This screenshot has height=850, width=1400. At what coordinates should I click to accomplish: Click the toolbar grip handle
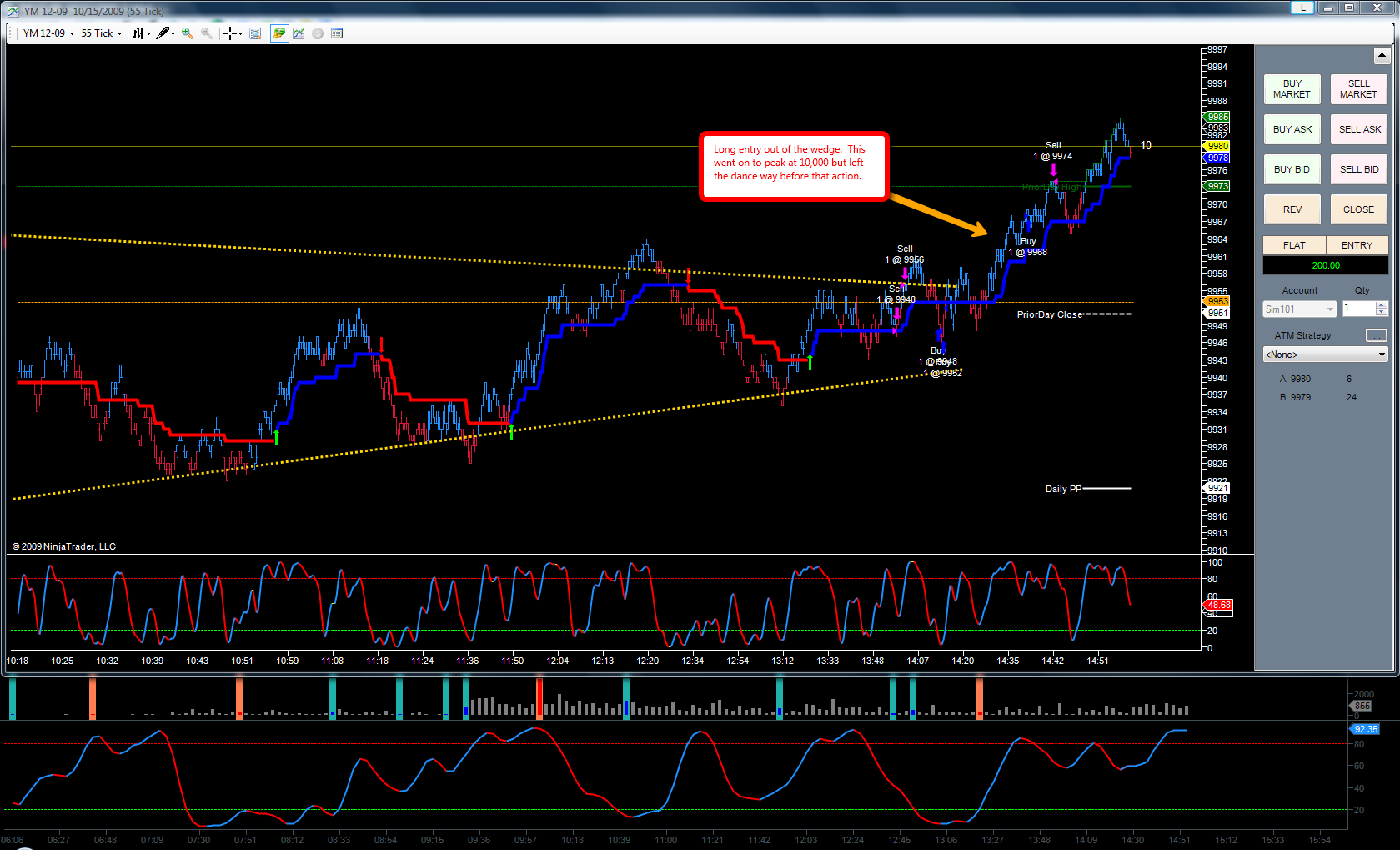(11, 33)
